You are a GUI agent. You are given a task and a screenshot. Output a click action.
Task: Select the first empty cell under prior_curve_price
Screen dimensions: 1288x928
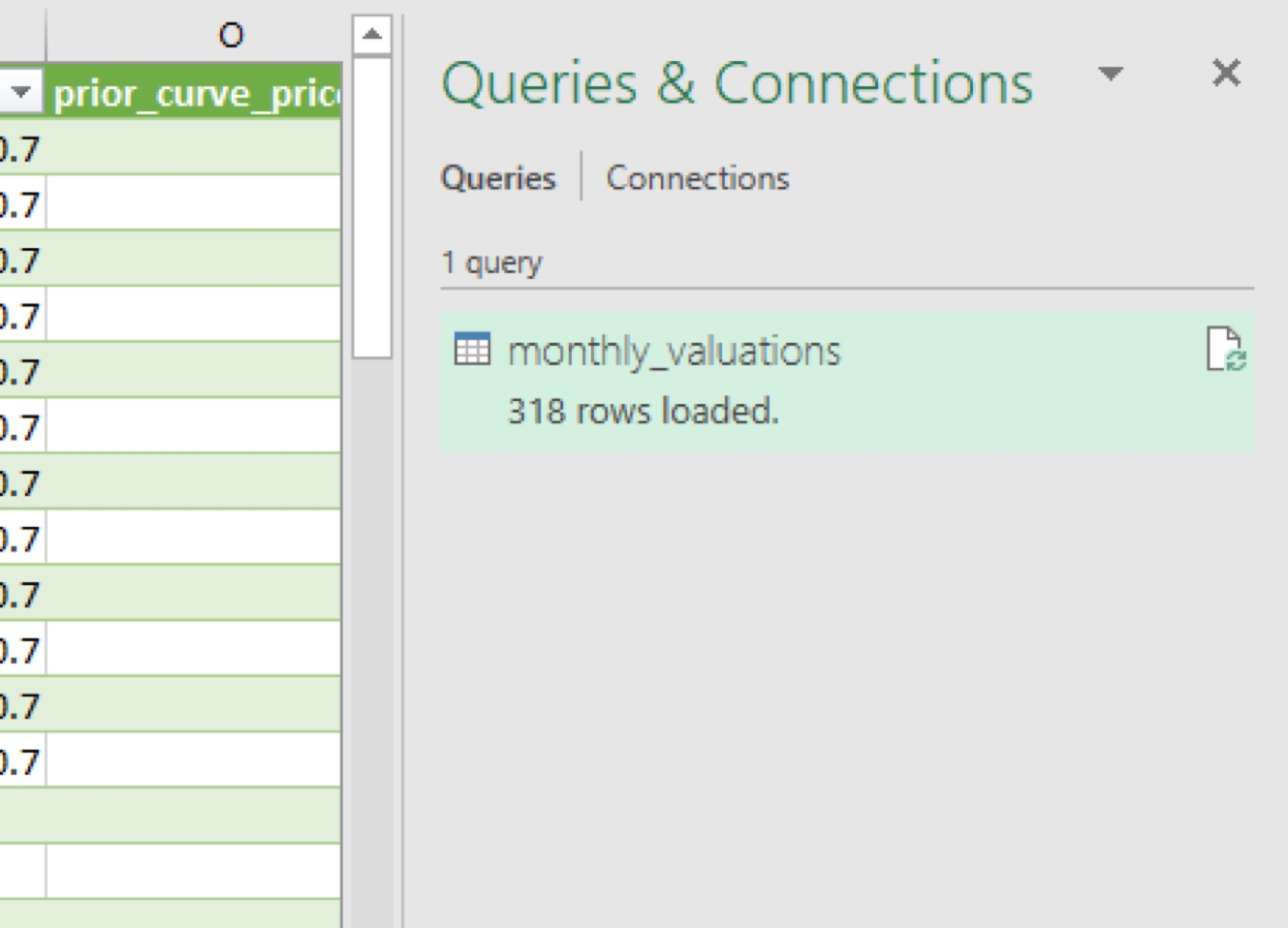194,149
